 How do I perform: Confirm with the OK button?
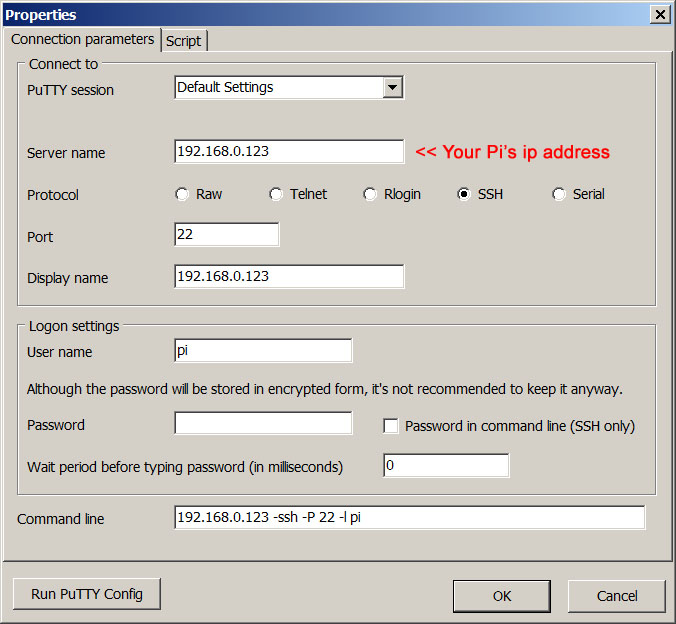coord(502,596)
